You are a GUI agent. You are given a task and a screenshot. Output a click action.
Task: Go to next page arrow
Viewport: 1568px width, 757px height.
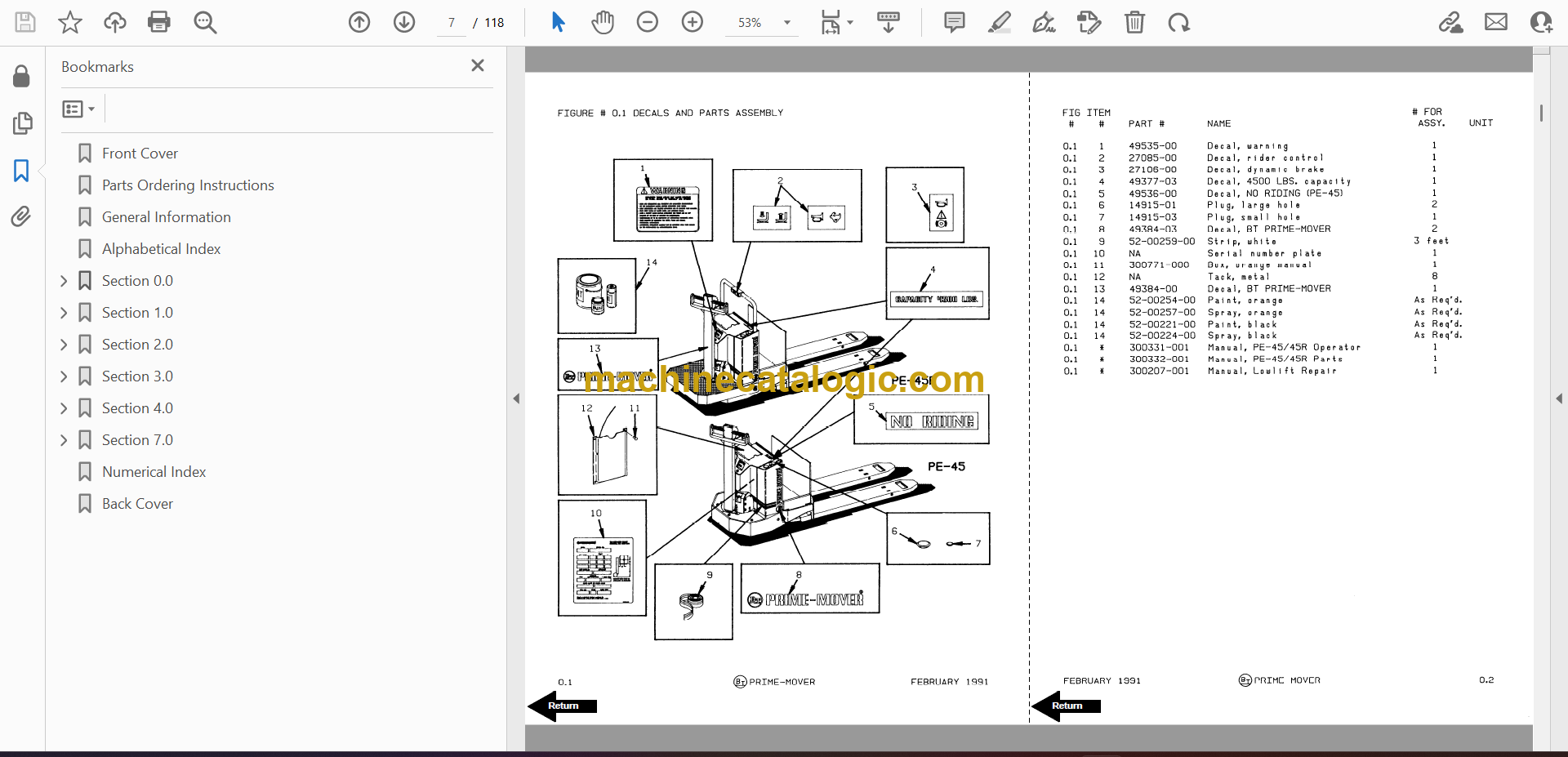coord(404,22)
